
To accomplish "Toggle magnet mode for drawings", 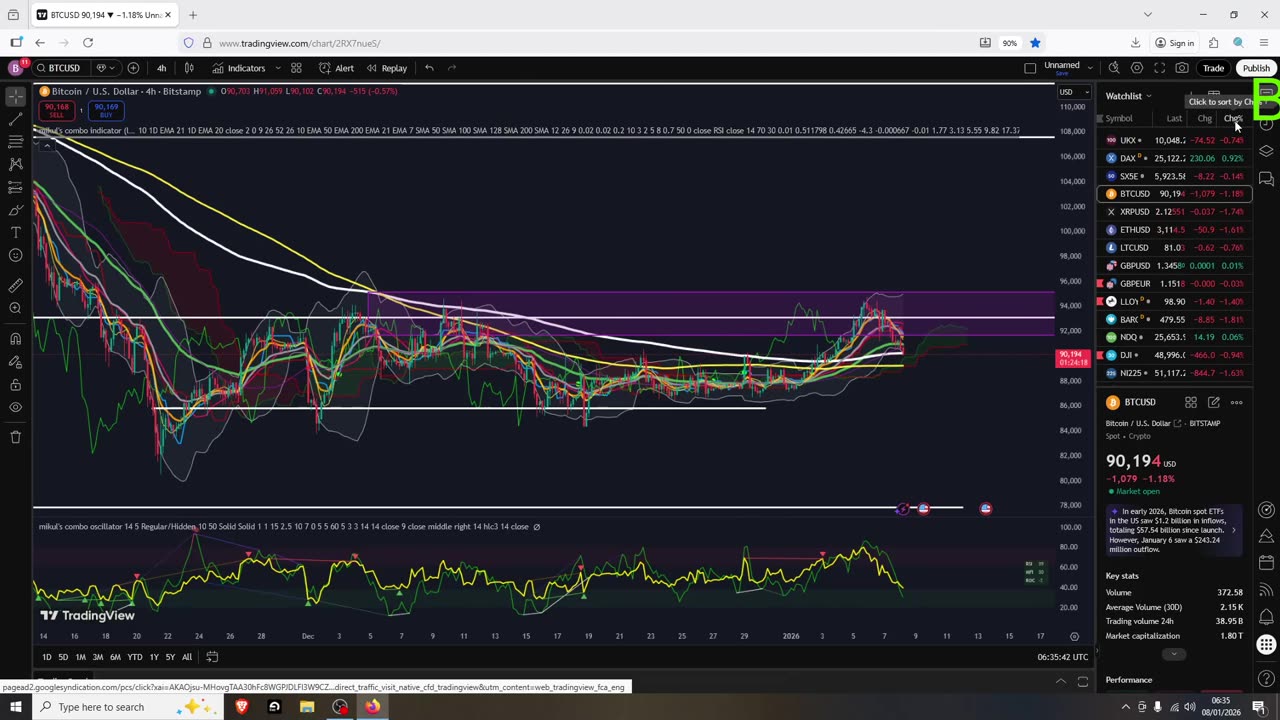I will [x=16, y=339].
